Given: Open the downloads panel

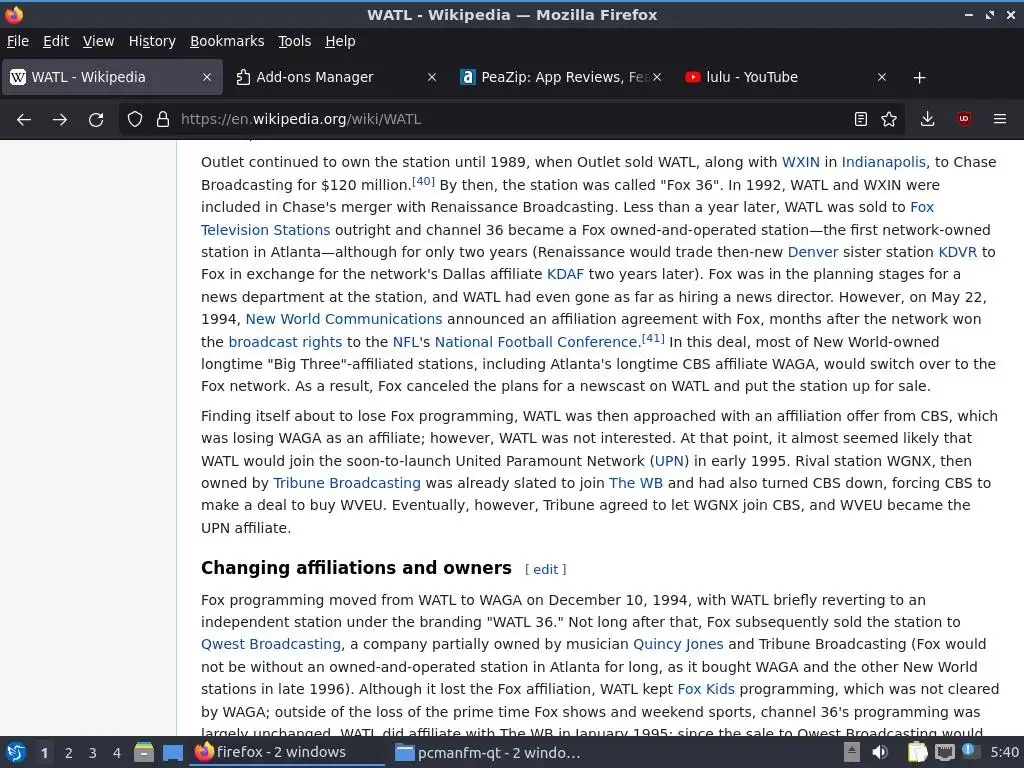Looking at the screenshot, I should tap(927, 119).
